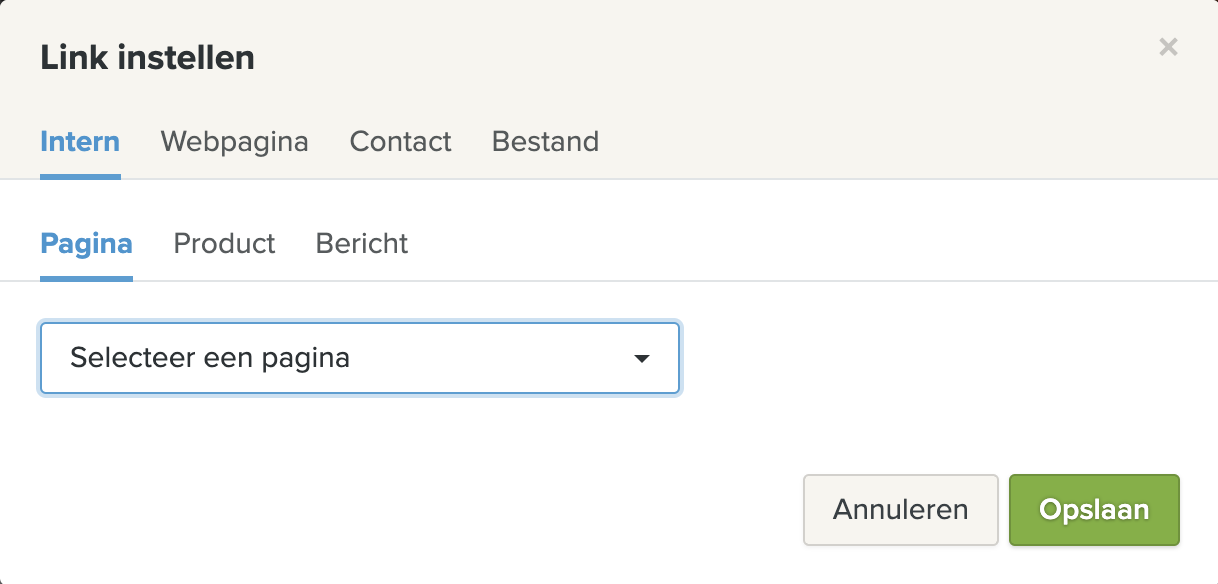Save the link with Opslaan
1218x584 pixels.
[1094, 510]
